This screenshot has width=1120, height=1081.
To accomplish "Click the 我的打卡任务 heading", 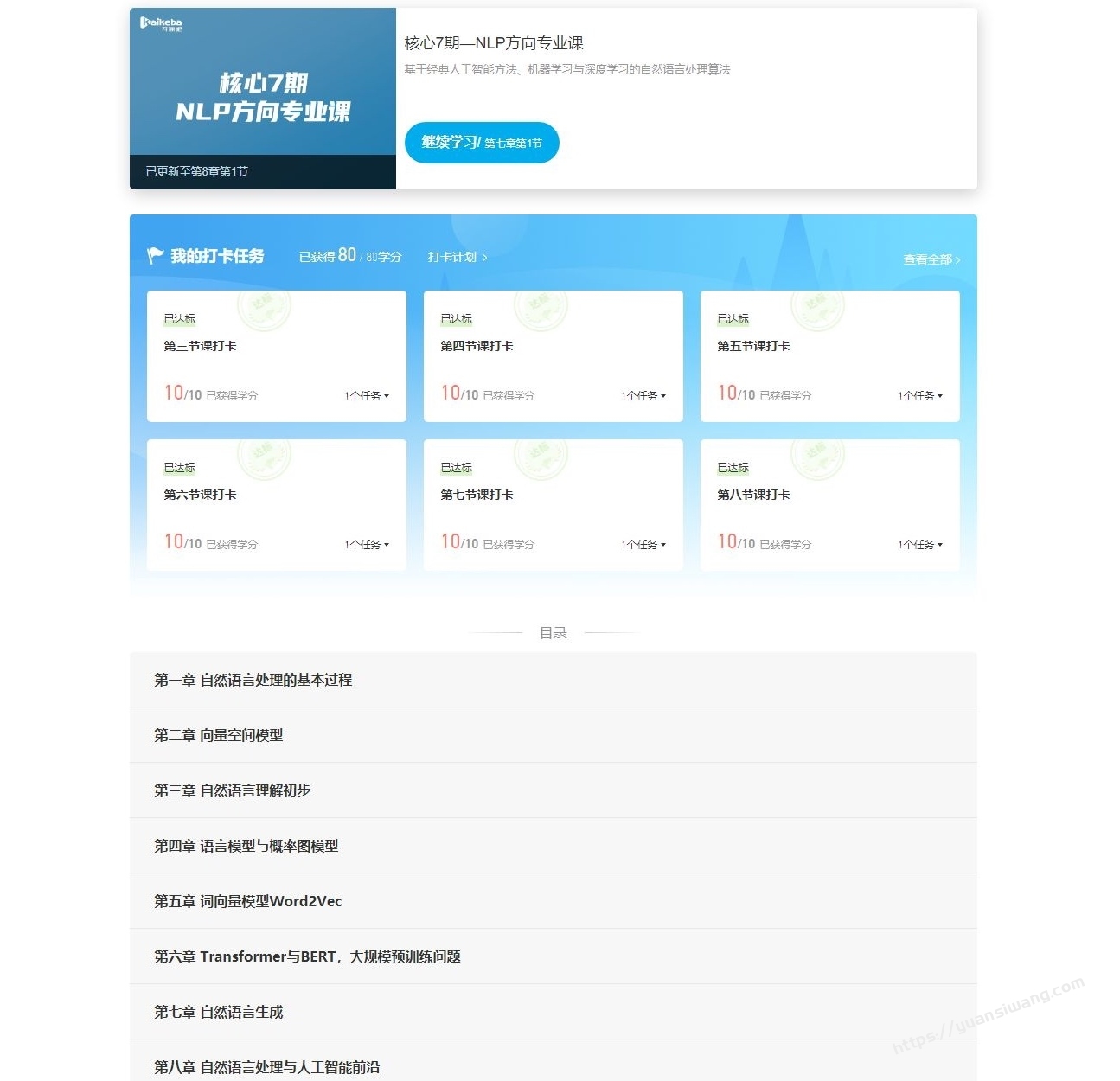I will [217, 256].
